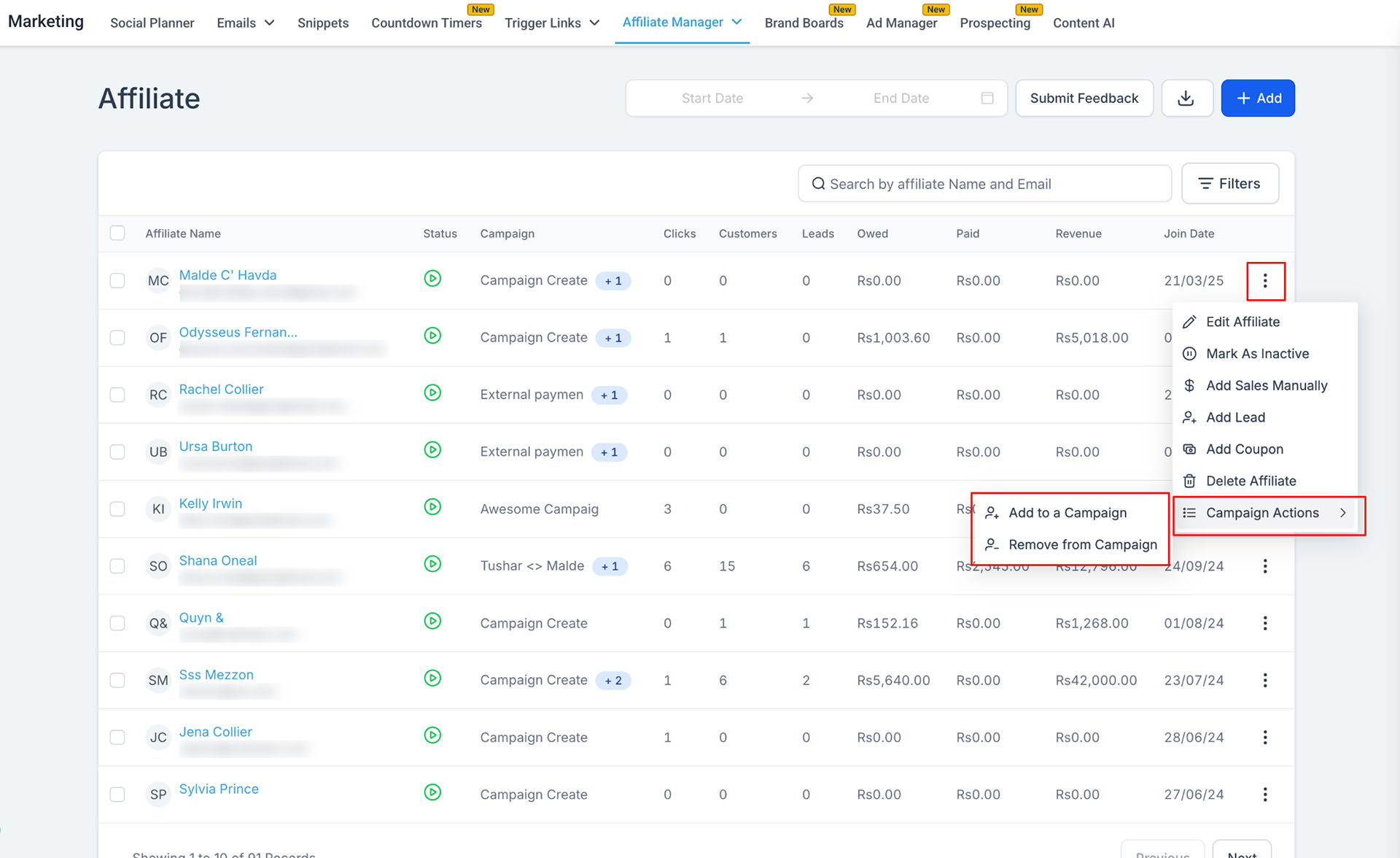Check the box for Shana Oneal
Viewport: 1400px width, 858px height.
[117, 566]
